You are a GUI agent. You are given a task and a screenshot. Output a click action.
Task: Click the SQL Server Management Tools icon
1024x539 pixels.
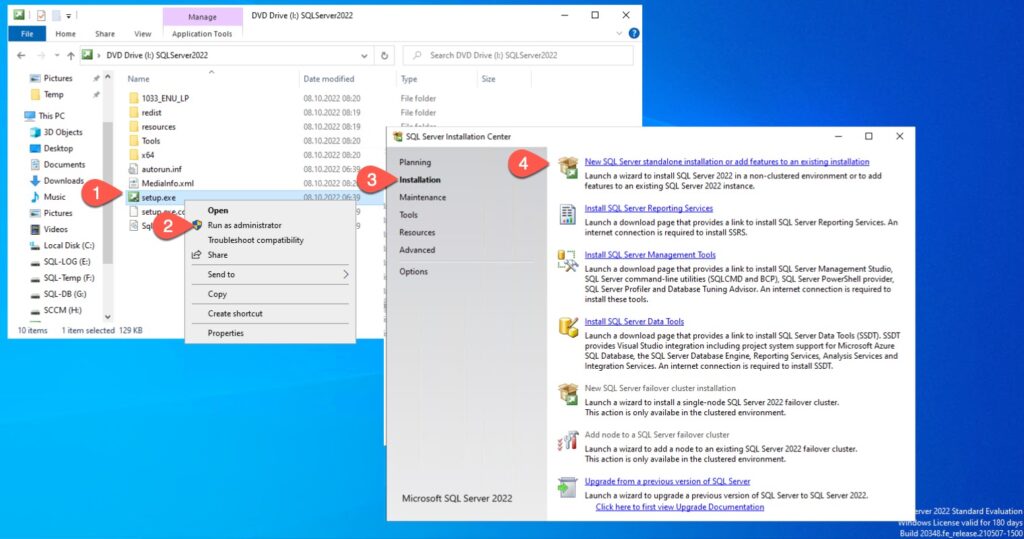(567, 261)
